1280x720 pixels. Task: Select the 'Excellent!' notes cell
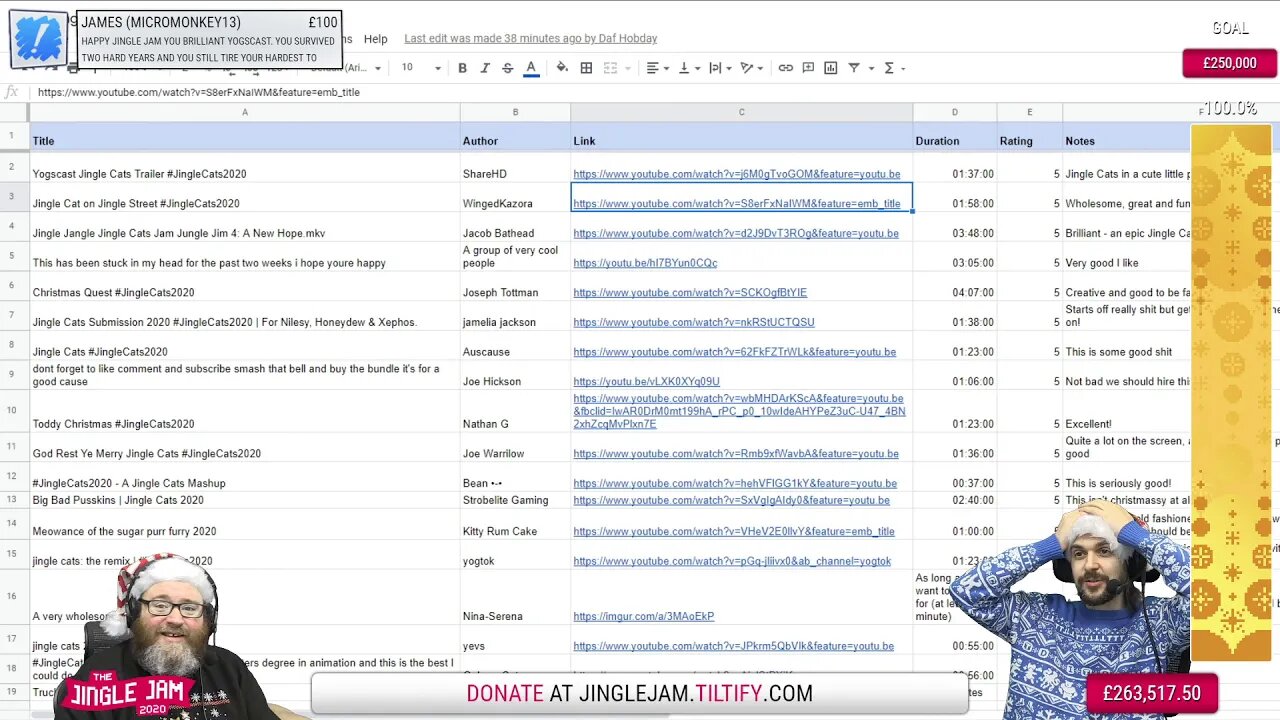point(1127,411)
